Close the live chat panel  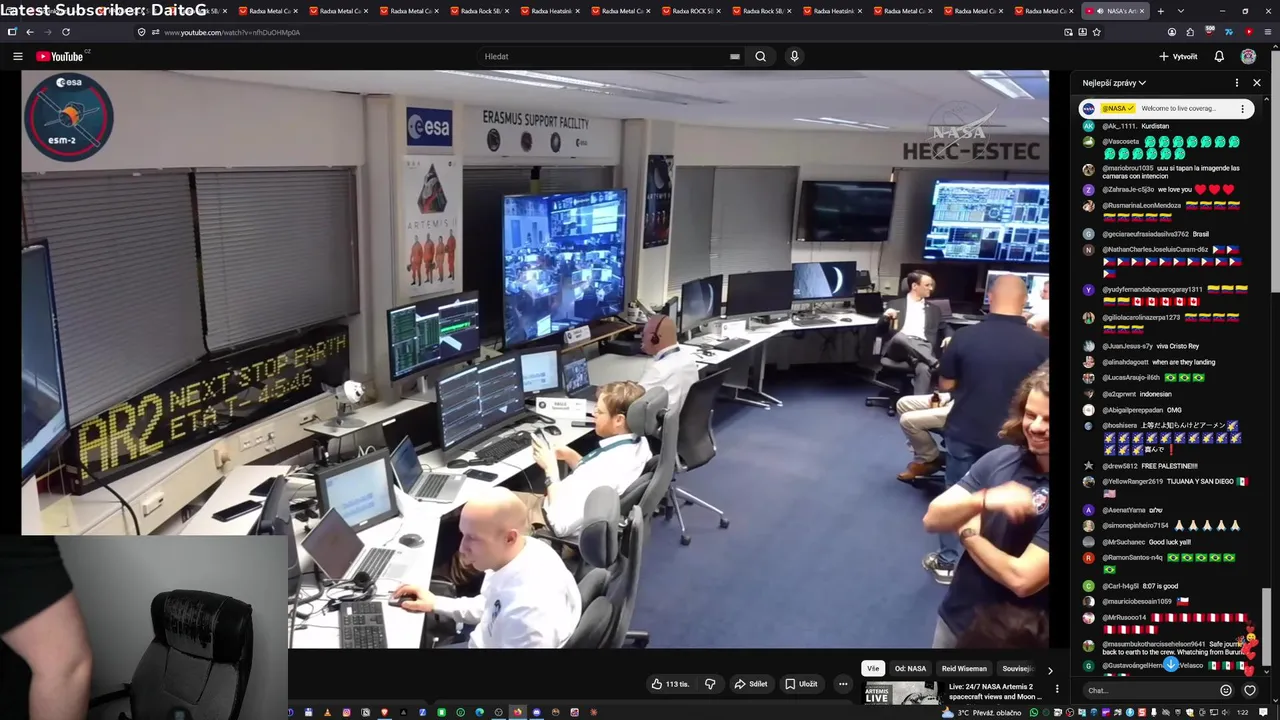point(1257,83)
